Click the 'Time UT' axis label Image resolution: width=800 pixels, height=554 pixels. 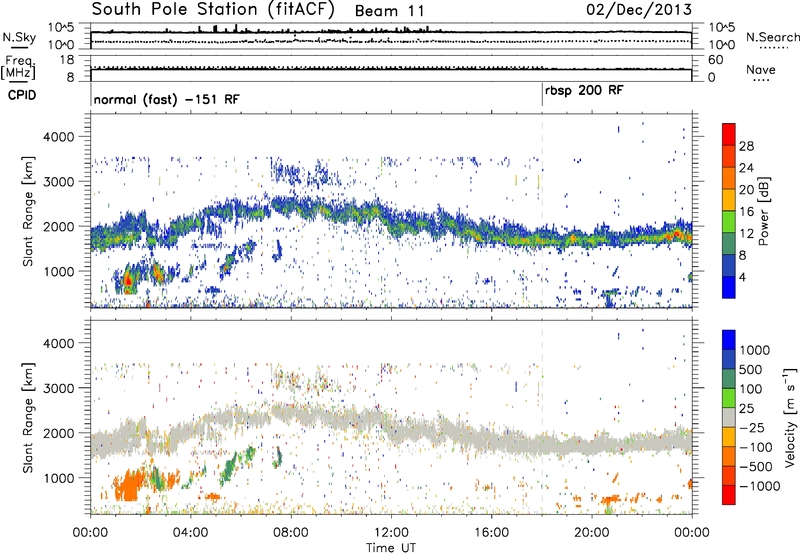391,547
